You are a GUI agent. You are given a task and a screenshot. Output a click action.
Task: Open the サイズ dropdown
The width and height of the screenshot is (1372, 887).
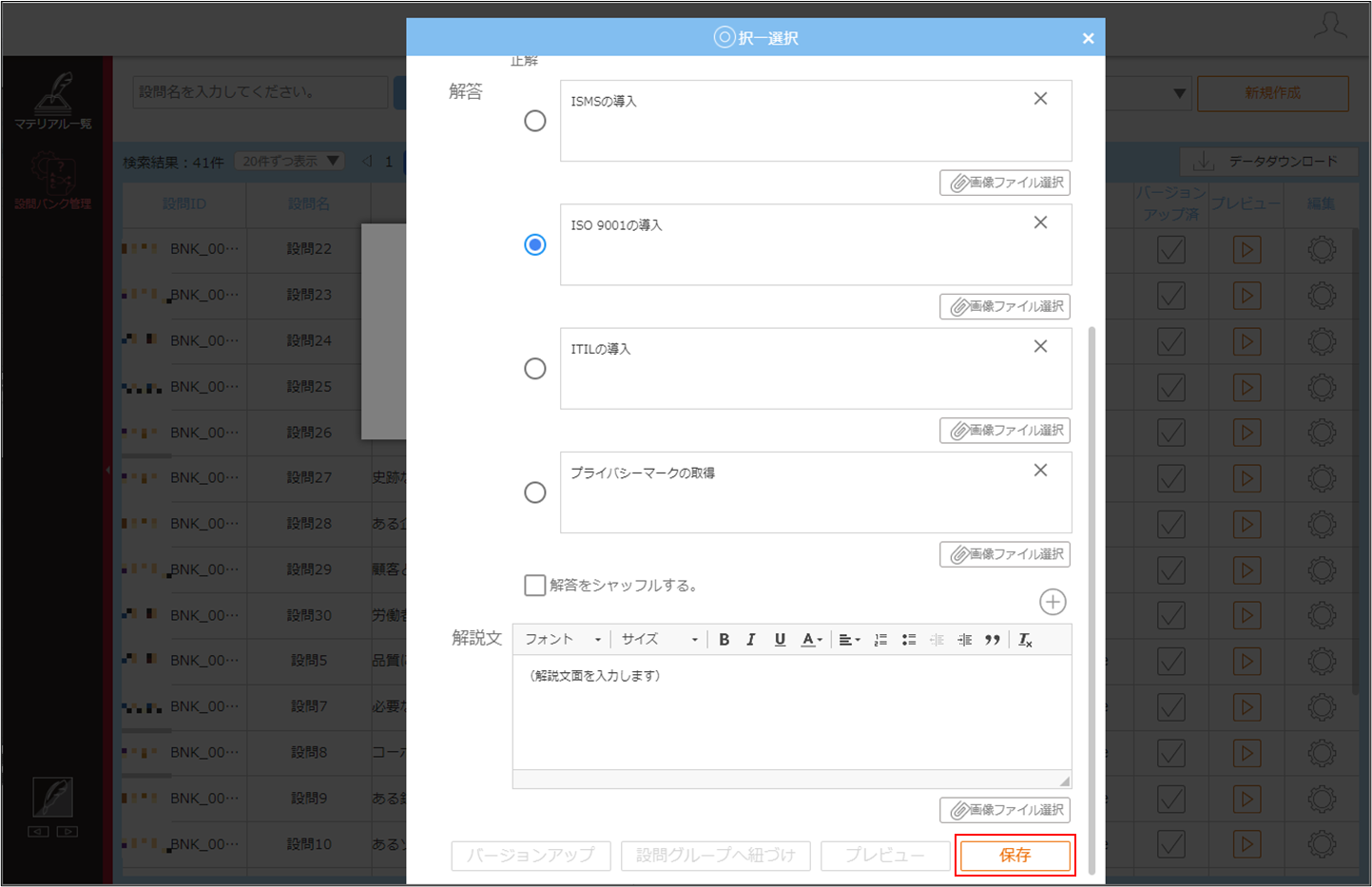[660, 640]
